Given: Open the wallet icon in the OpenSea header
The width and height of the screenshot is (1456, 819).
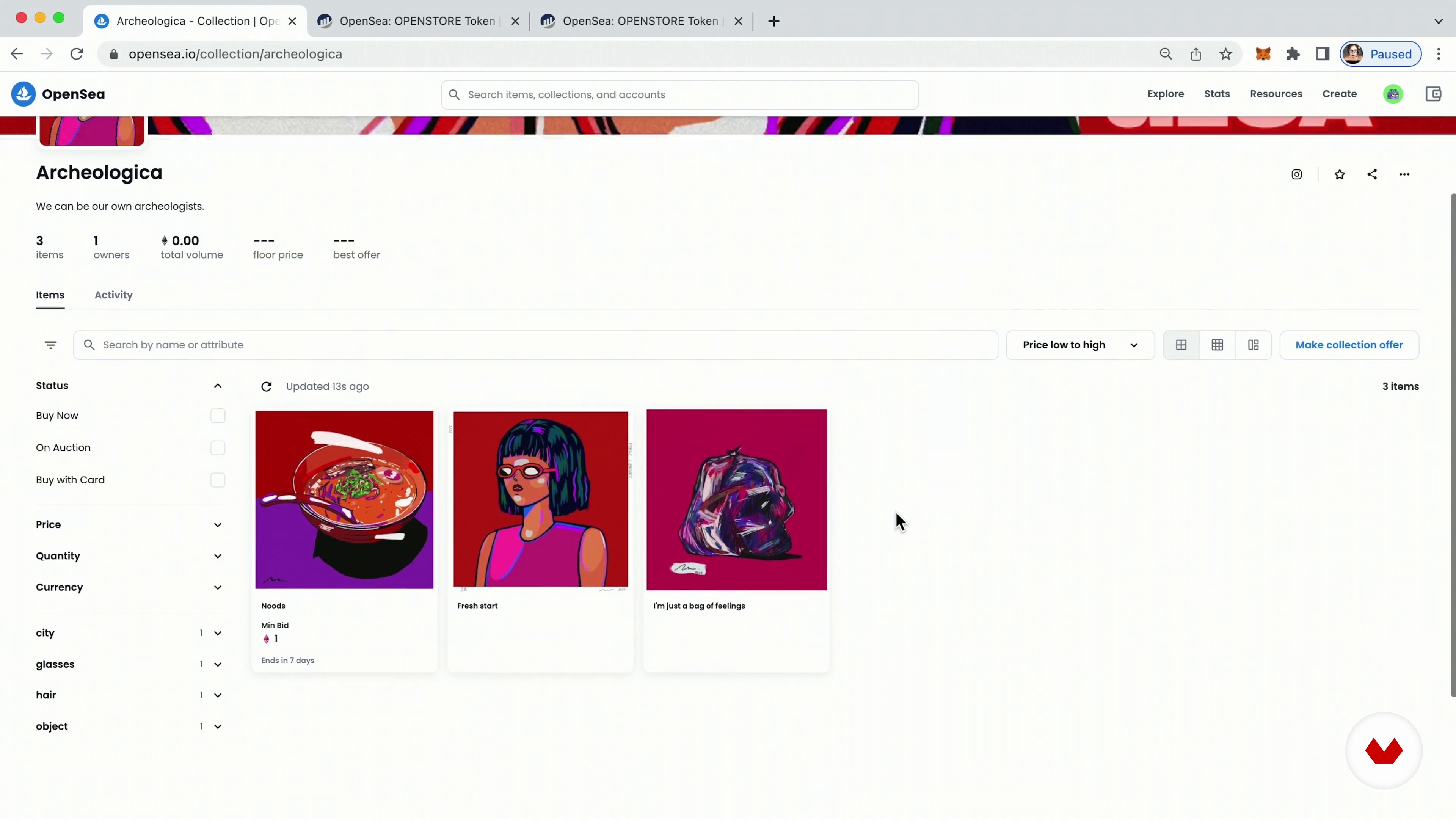Looking at the screenshot, I should 1433,94.
